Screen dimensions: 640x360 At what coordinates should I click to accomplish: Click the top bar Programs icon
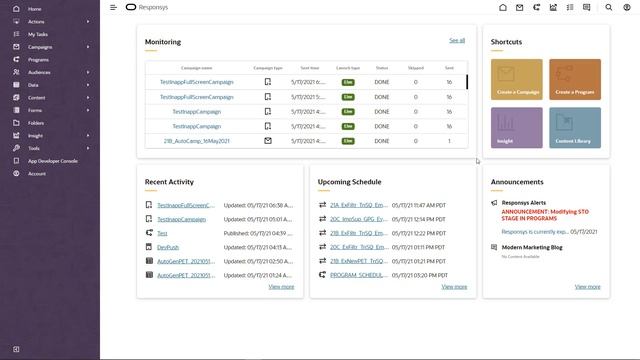pos(536,7)
